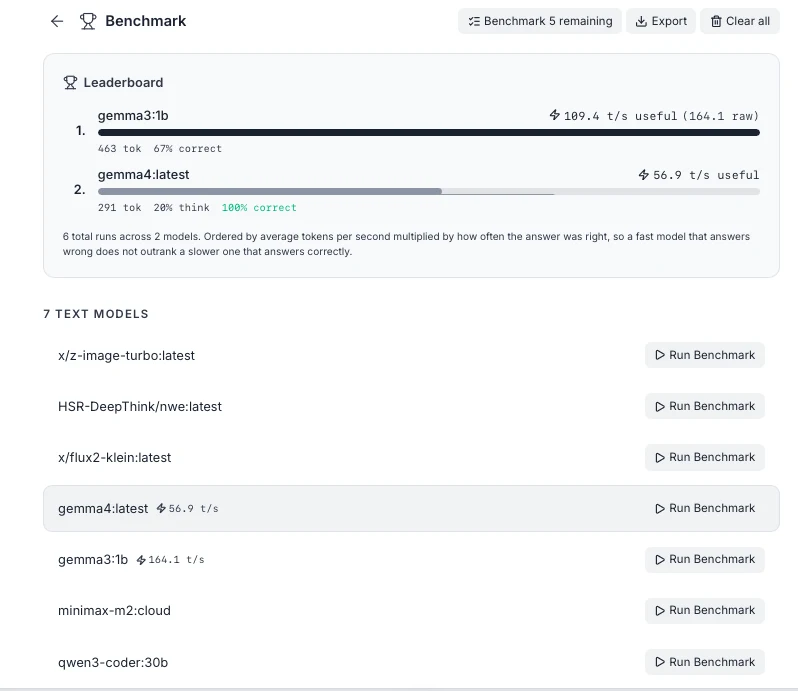Click the lightning icon beside 56.9 t/s useful
This screenshot has height=691, width=798.
[x=644, y=175]
